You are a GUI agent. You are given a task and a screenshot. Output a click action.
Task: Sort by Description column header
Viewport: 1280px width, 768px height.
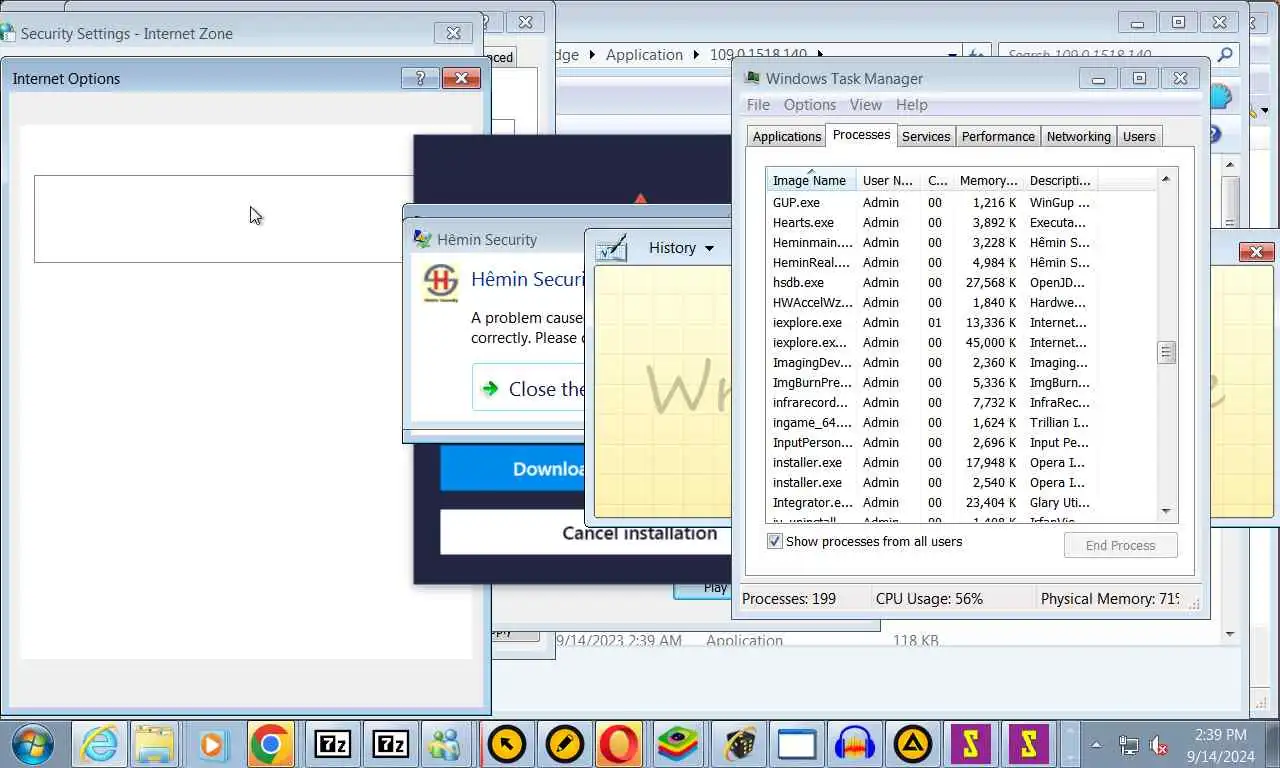pos(1060,181)
